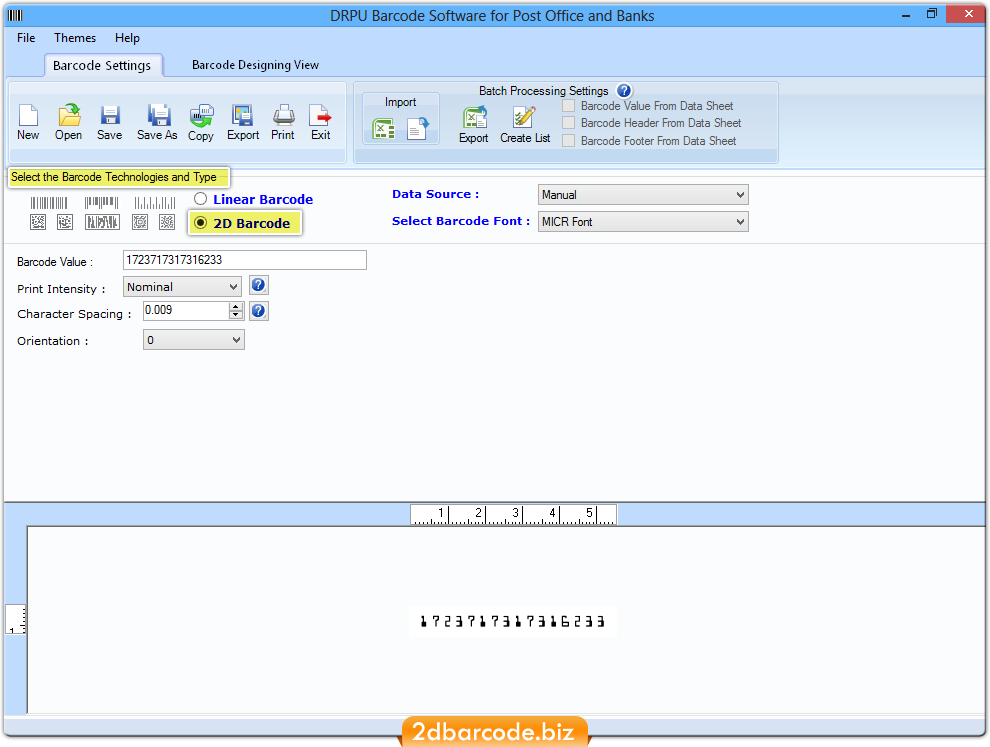Viewport: 990px width, 747px height.
Task: Open the File menu
Action: pos(26,38)
